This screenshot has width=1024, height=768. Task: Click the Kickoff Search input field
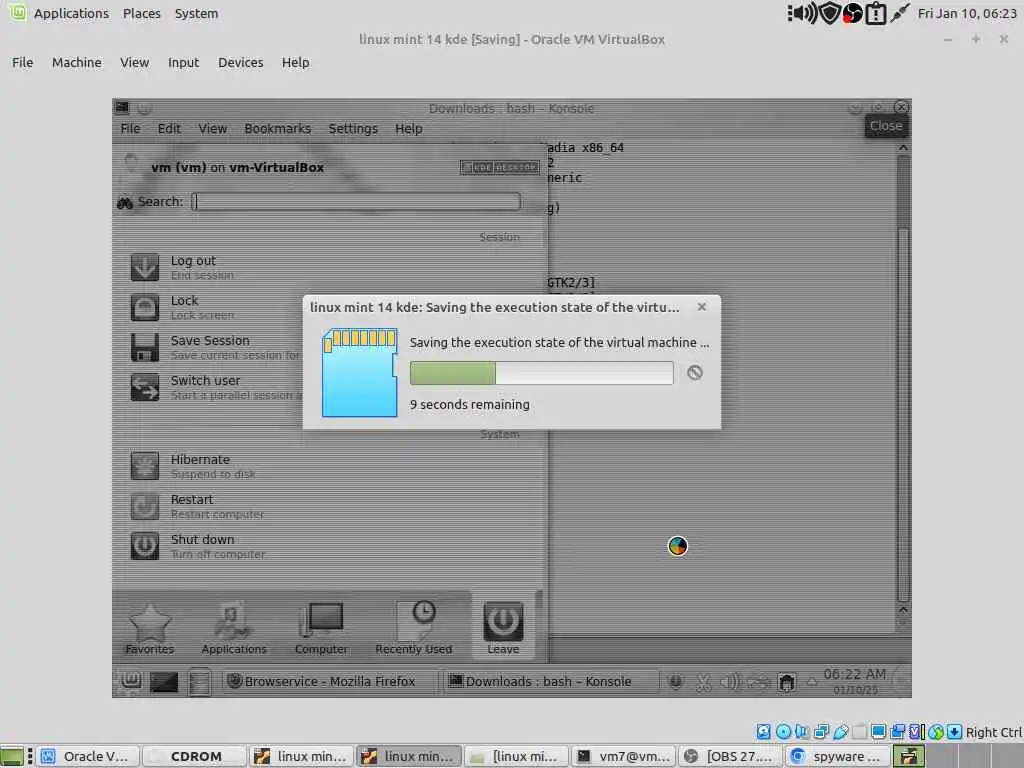(357, 201)
